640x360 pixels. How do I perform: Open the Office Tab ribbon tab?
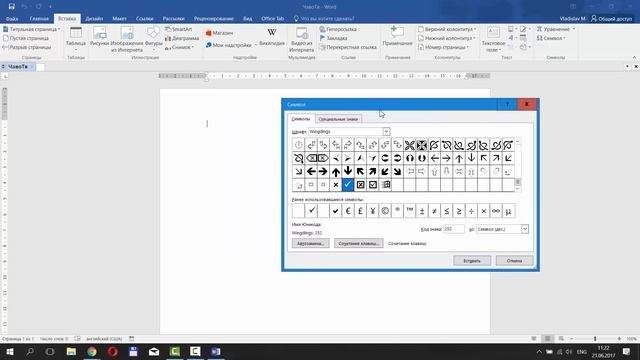click(272, 18)
